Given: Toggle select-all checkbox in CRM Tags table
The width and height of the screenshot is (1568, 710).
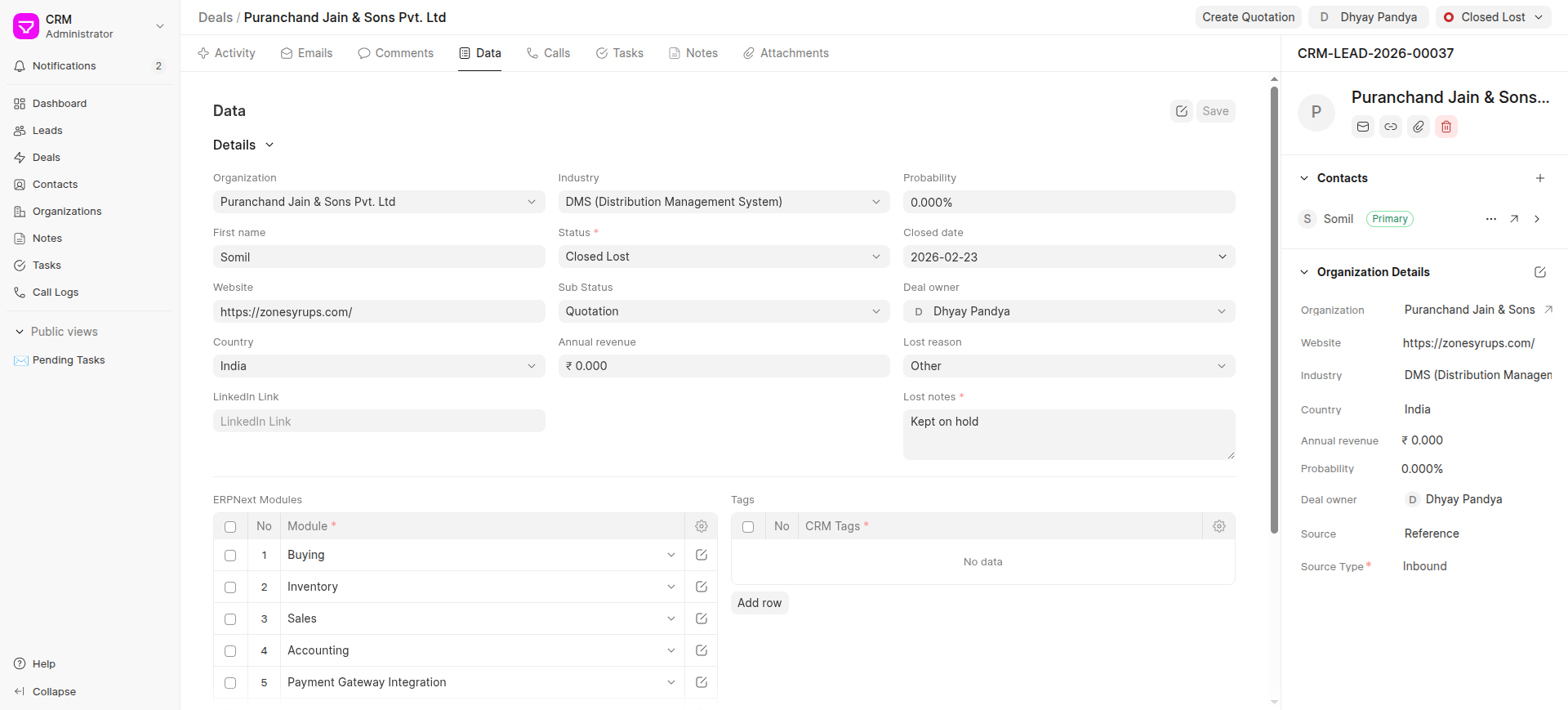Looking at the screenshot, I should (748, 527).
